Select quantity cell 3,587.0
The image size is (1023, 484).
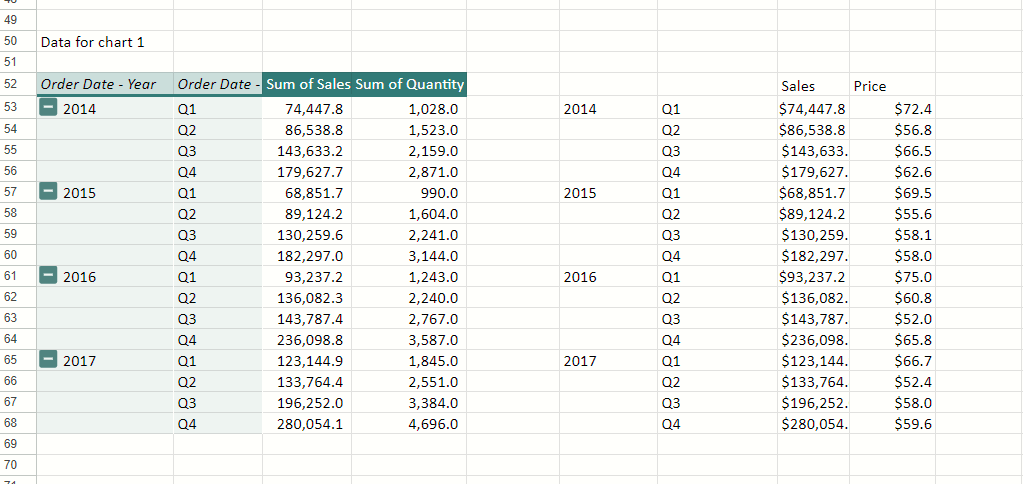click(x=409, y=339)
